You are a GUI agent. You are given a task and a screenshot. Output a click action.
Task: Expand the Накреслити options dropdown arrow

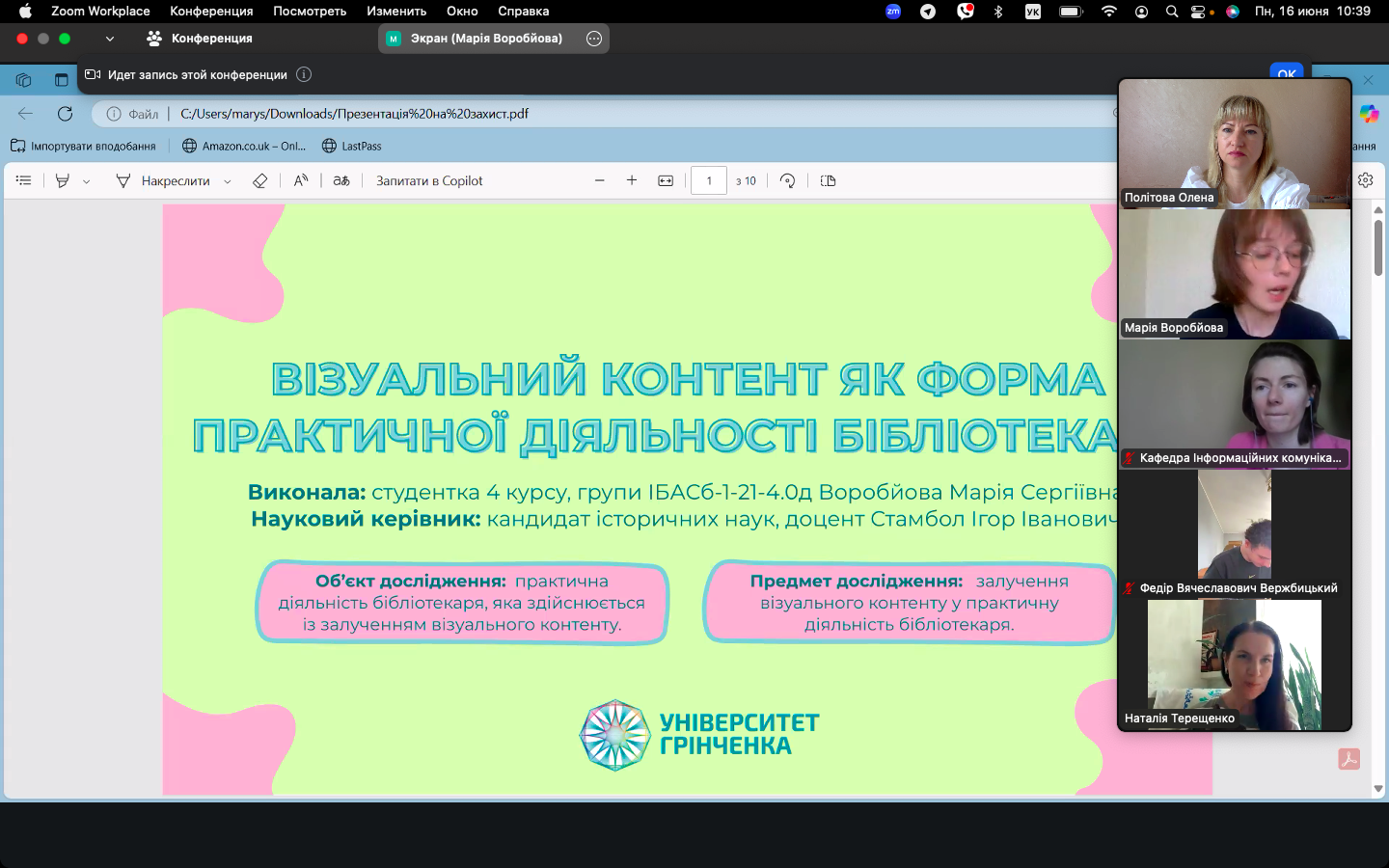click(228, 181)
